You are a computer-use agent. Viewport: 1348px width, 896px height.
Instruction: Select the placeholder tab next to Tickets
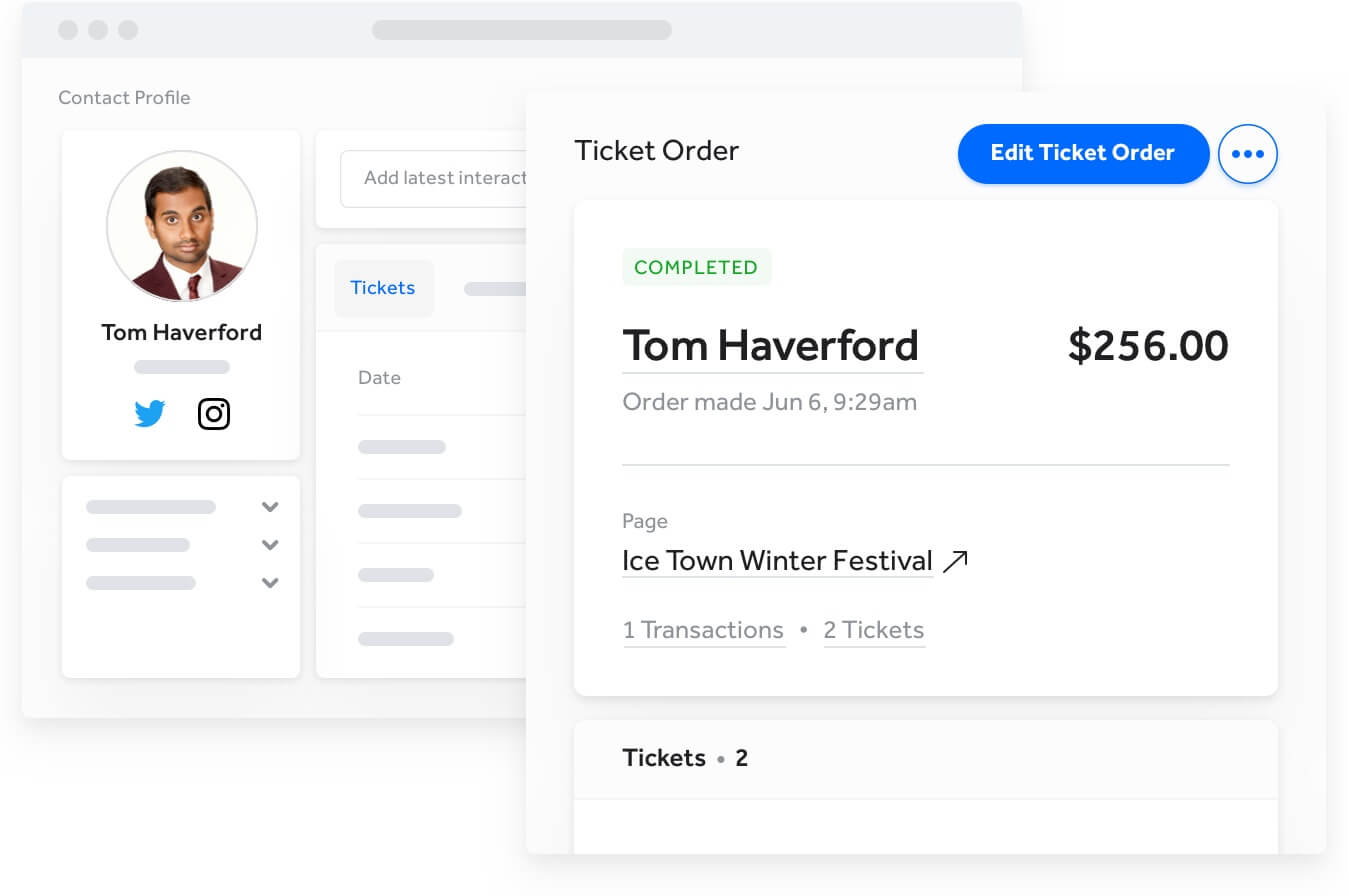pyautogui.click(x=495, y=289)
